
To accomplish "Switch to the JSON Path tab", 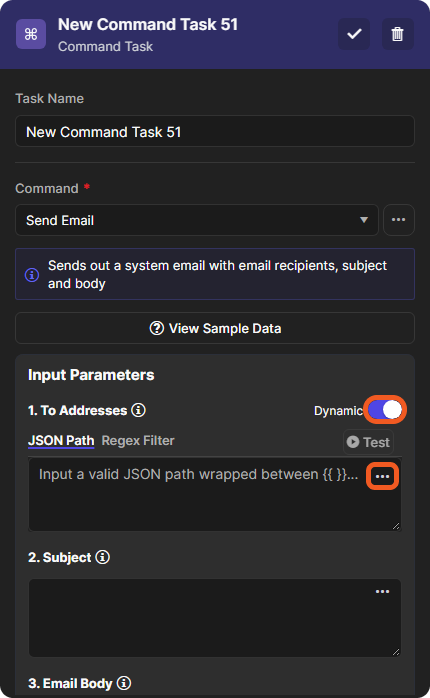I will coord(61,441).
